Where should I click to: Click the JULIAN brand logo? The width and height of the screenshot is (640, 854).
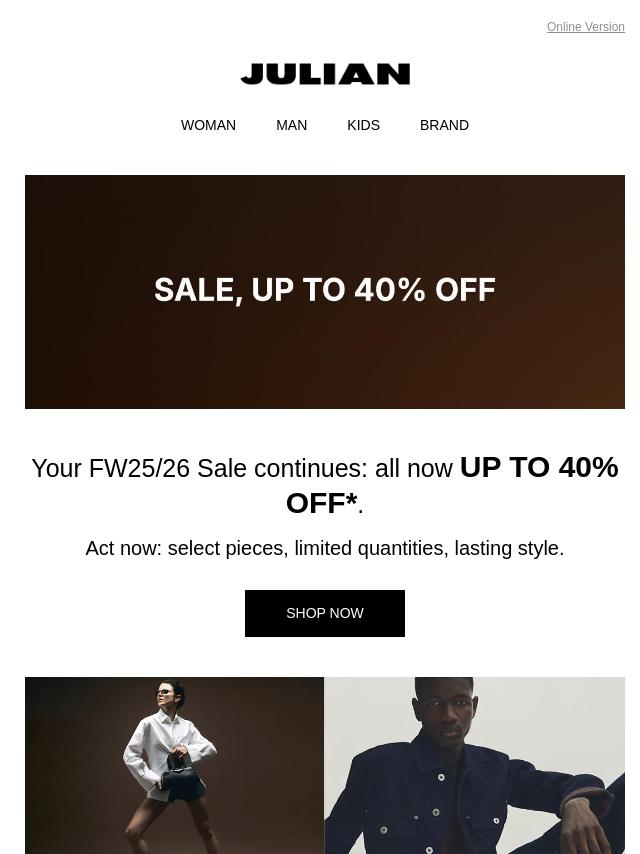[x=325, y=75]
